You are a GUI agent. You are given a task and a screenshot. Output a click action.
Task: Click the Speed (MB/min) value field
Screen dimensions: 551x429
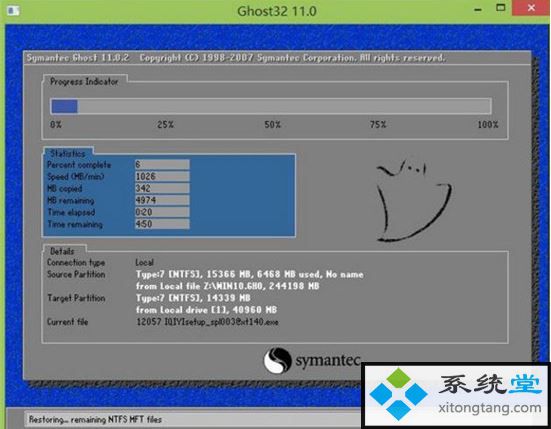pyautogui.click(x=162, y=176)
